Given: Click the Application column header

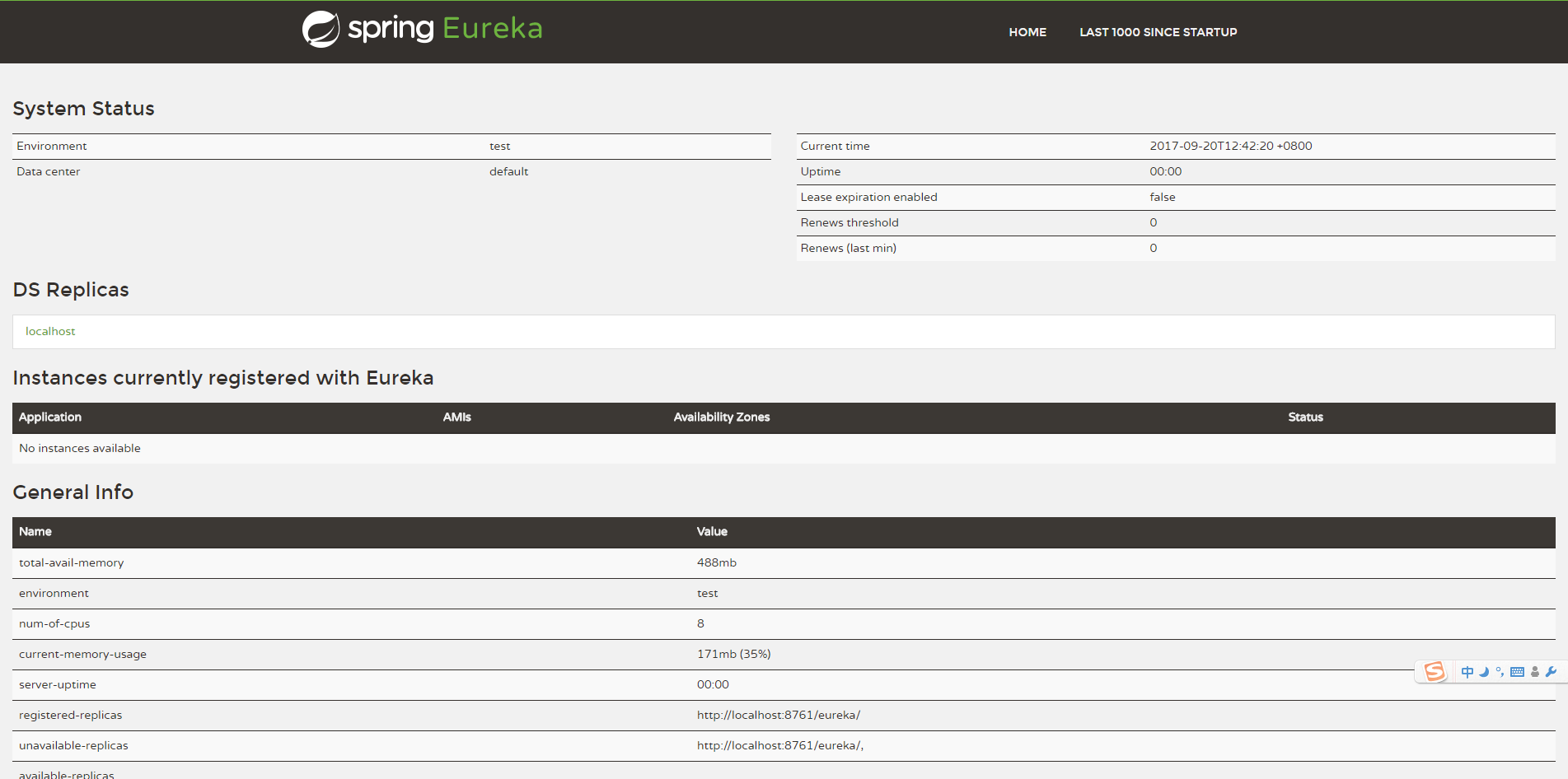Looking at the screenshot, I should [50, 417].
